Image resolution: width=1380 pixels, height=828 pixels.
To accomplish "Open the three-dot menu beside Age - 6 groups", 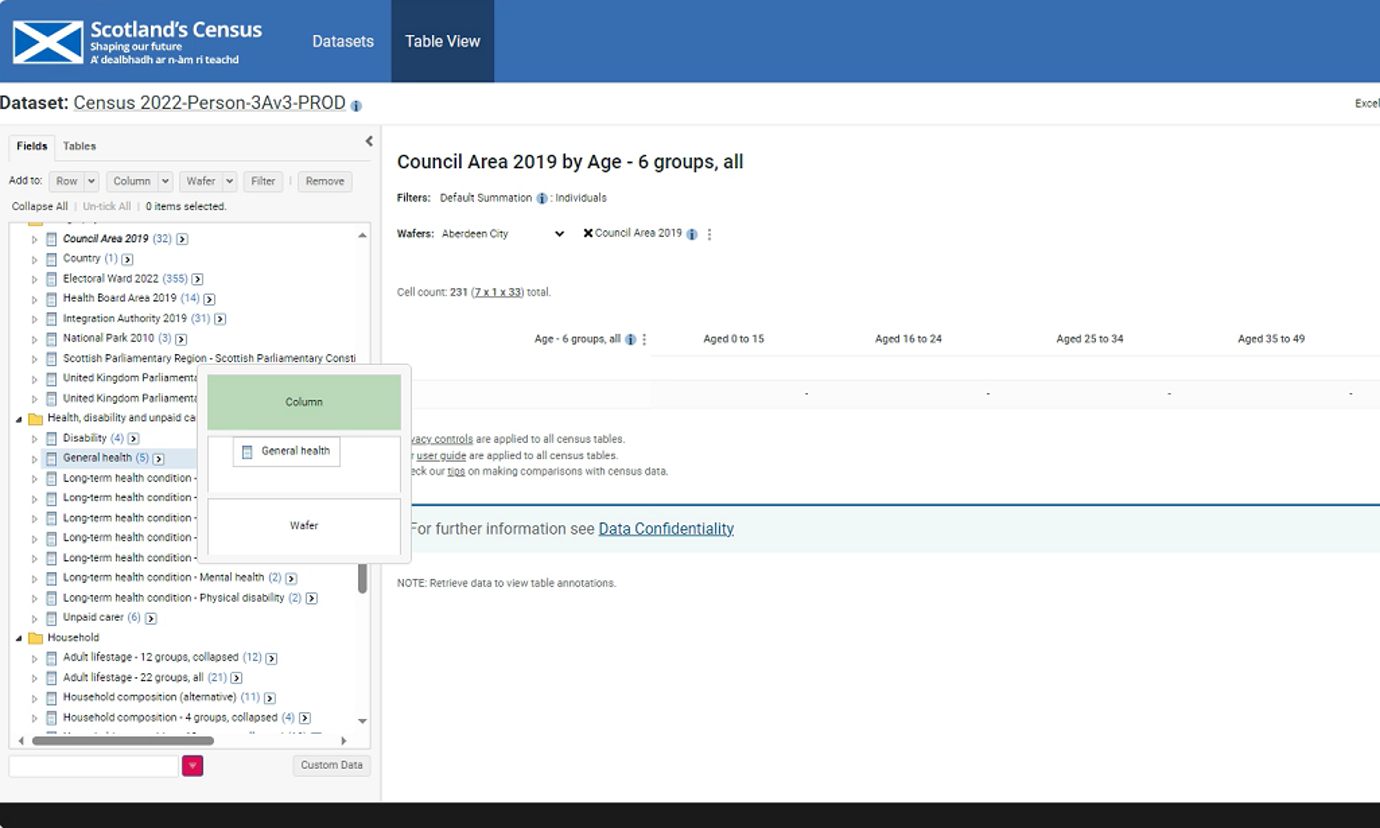I will [644, 340].
